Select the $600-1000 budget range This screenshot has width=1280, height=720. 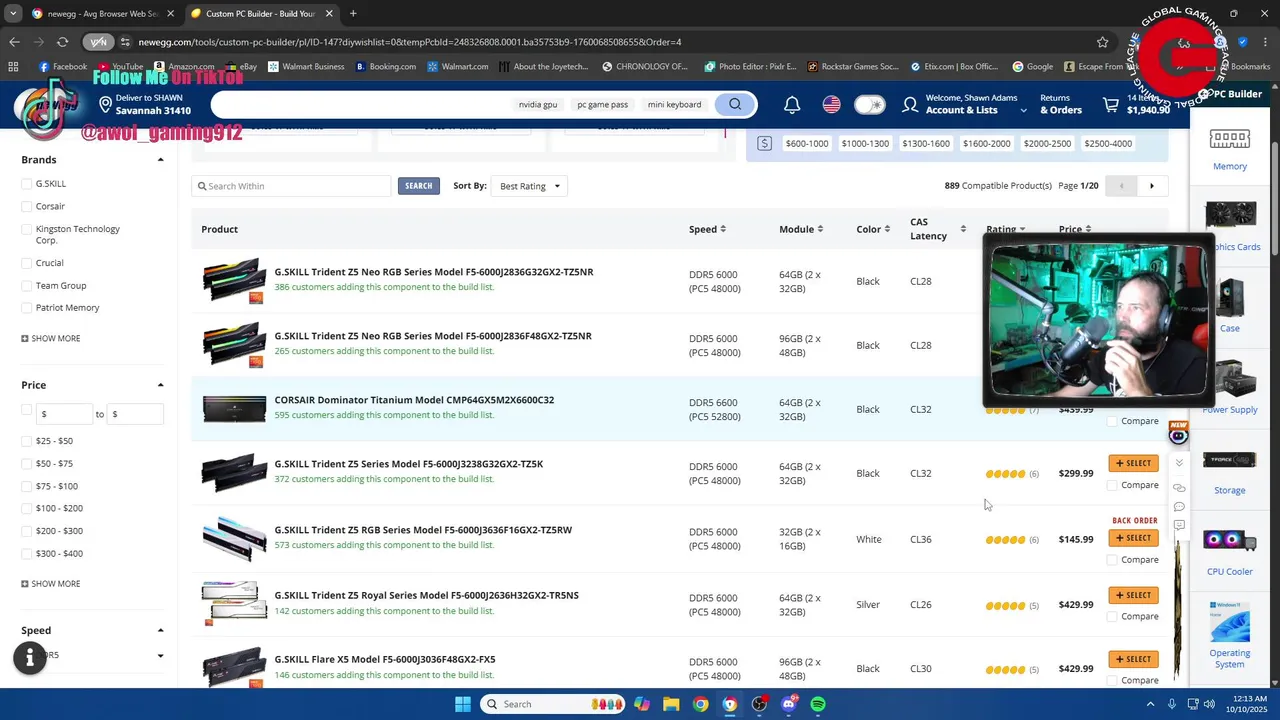(x=807, y=143)
